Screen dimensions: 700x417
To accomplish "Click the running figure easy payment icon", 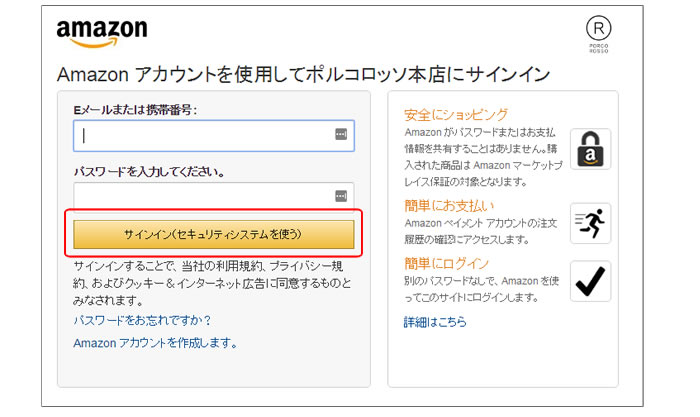I will pyautogui.click(x=590, y=223).
